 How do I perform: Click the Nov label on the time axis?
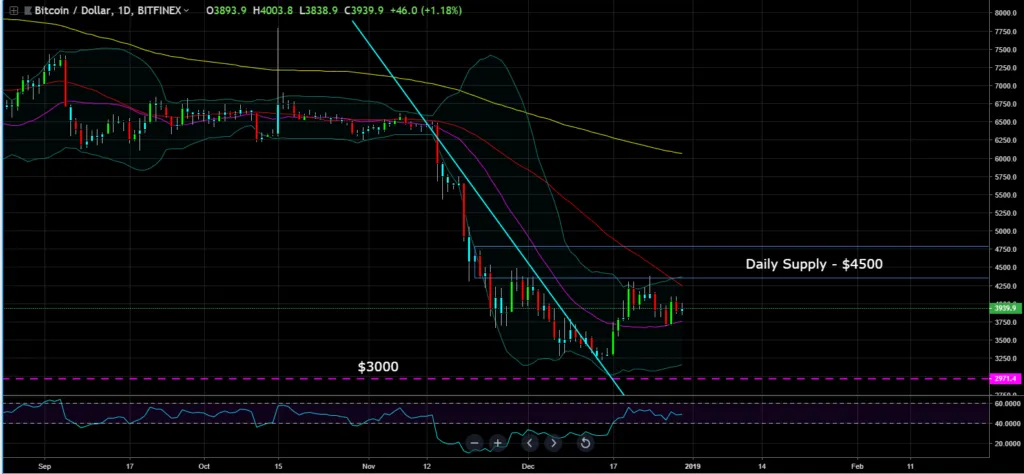(369, 467)
